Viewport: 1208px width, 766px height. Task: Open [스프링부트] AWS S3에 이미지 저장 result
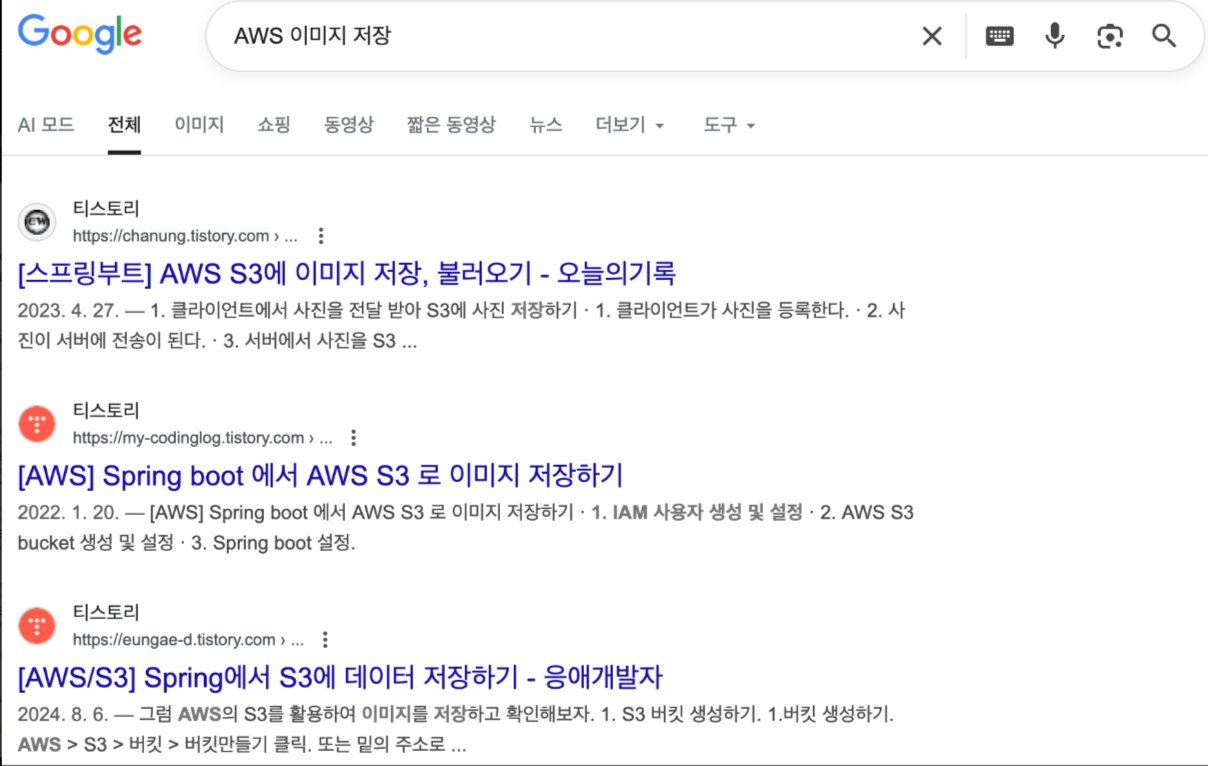pyautogui.click(x=347, y=272)
